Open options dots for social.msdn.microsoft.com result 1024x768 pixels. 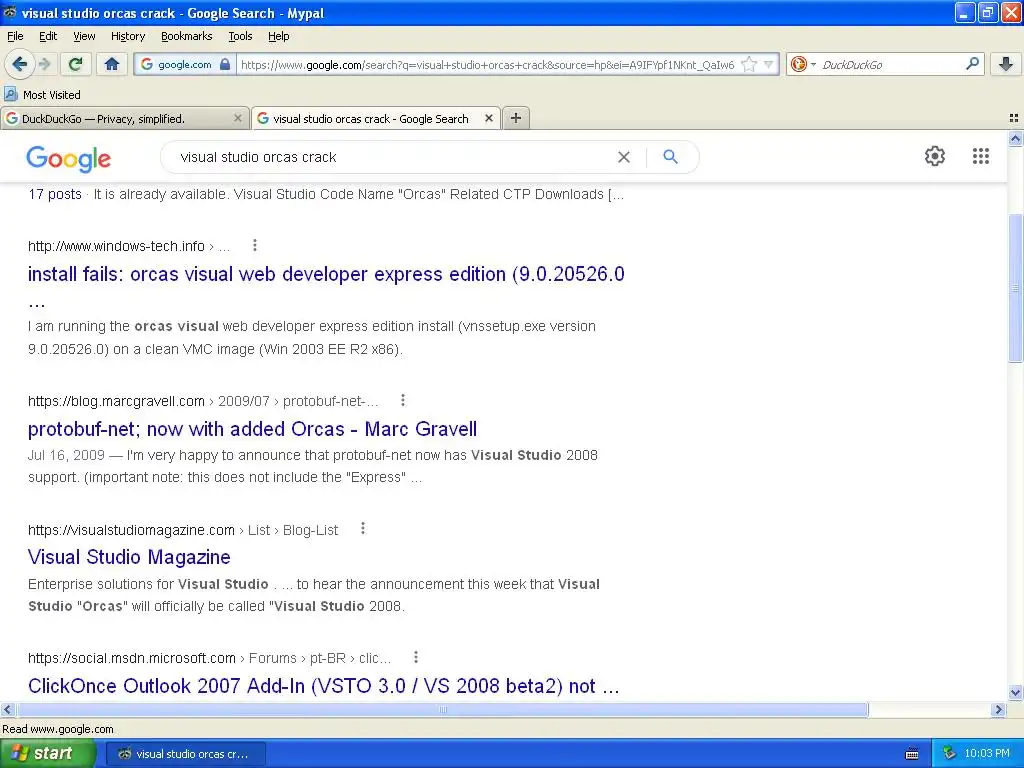click(416, 658)
